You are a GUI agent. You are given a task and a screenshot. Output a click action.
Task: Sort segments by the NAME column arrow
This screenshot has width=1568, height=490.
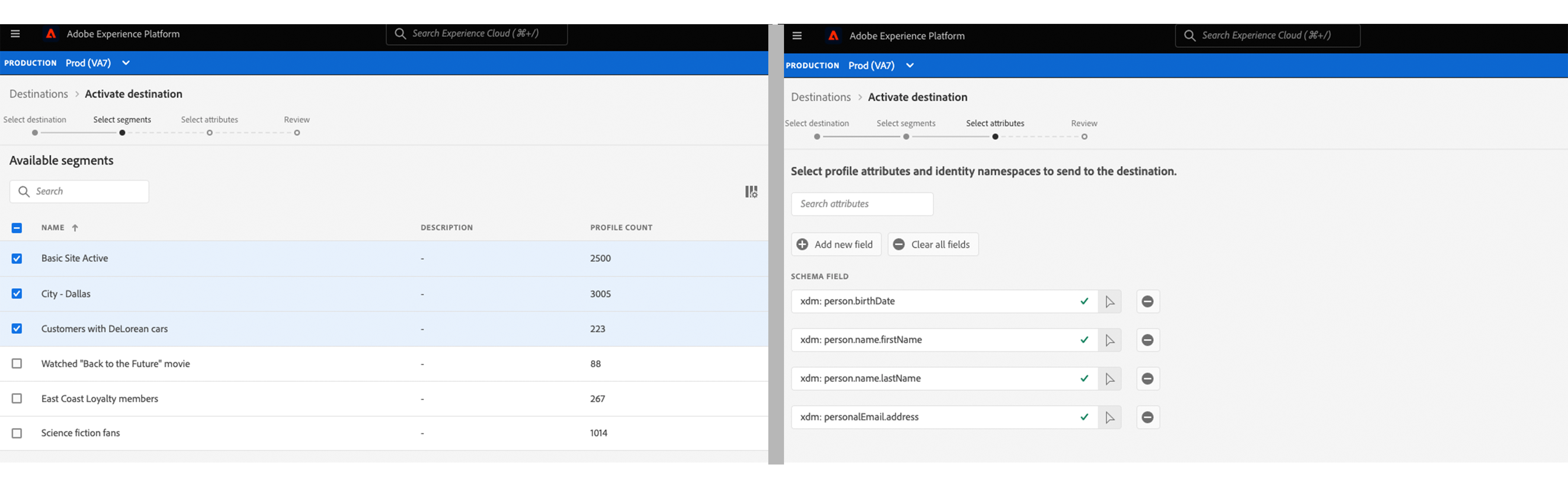(x=75, y=228)
